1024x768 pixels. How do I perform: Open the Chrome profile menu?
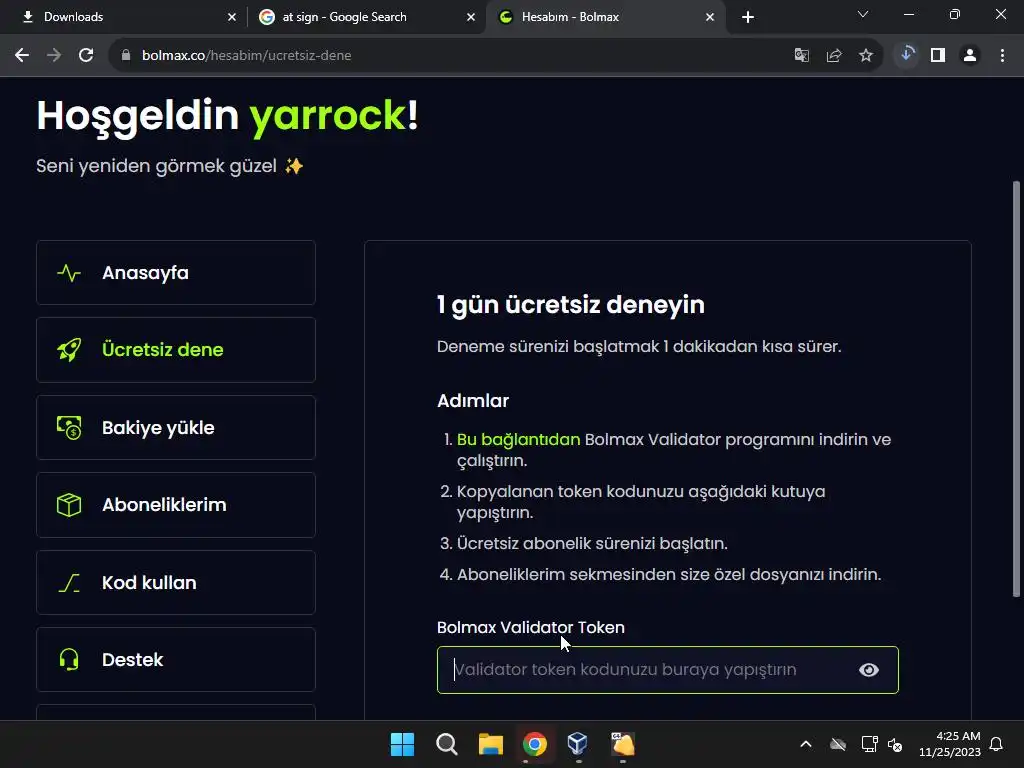[970, 56]
